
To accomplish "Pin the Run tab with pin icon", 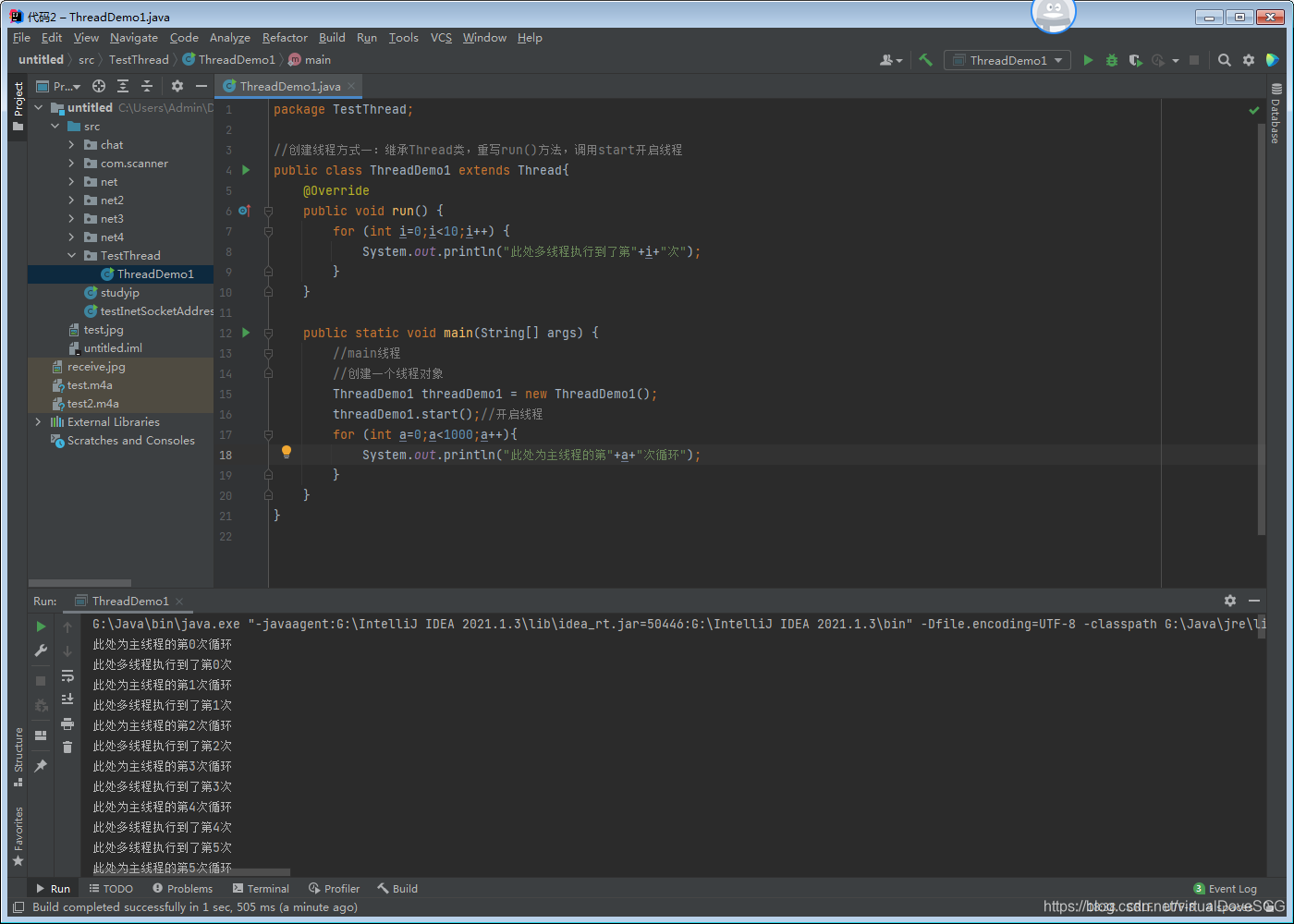I will coord(41,766).
